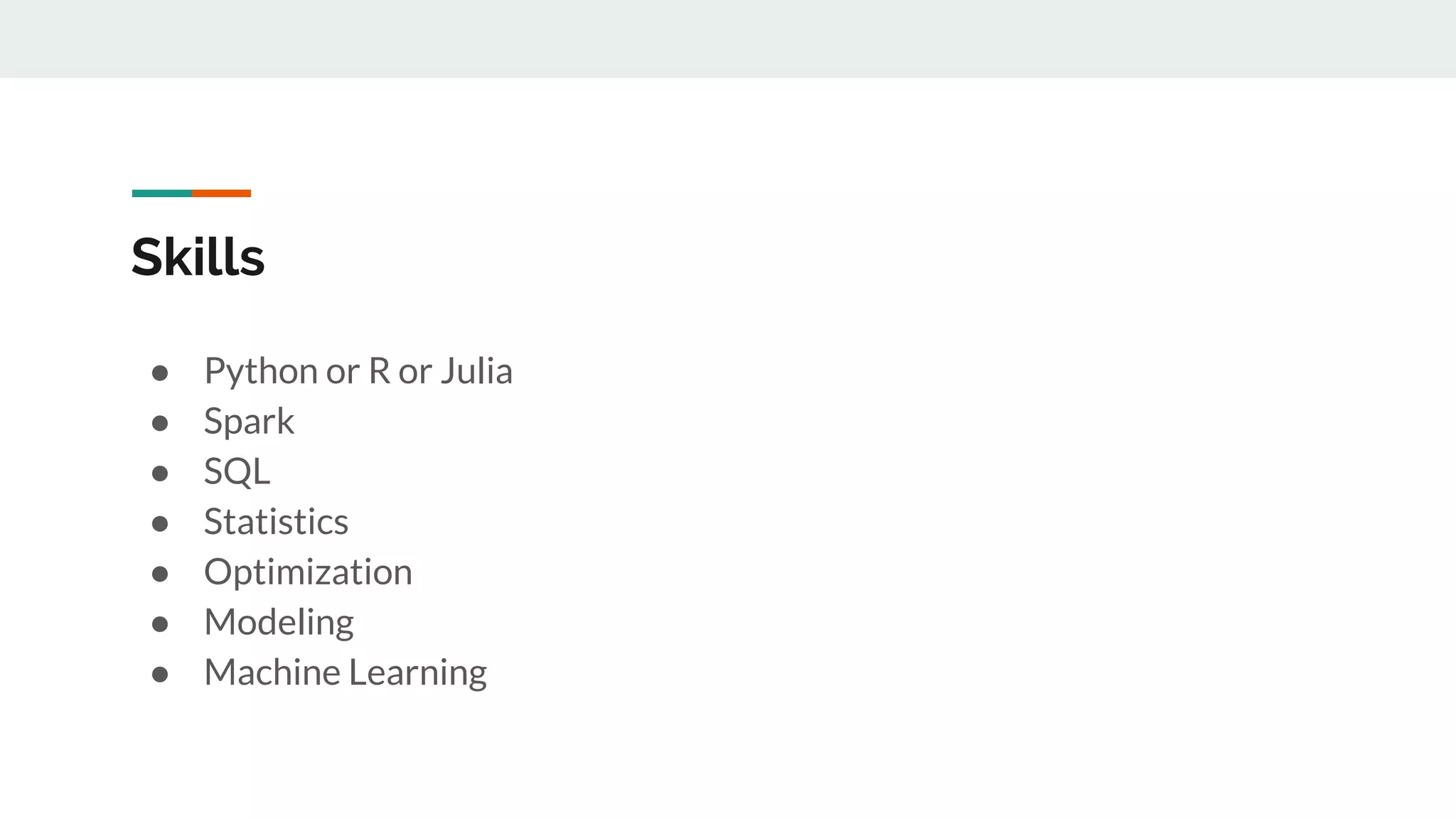Click the gray header band at top

click(x=728, y=38)
